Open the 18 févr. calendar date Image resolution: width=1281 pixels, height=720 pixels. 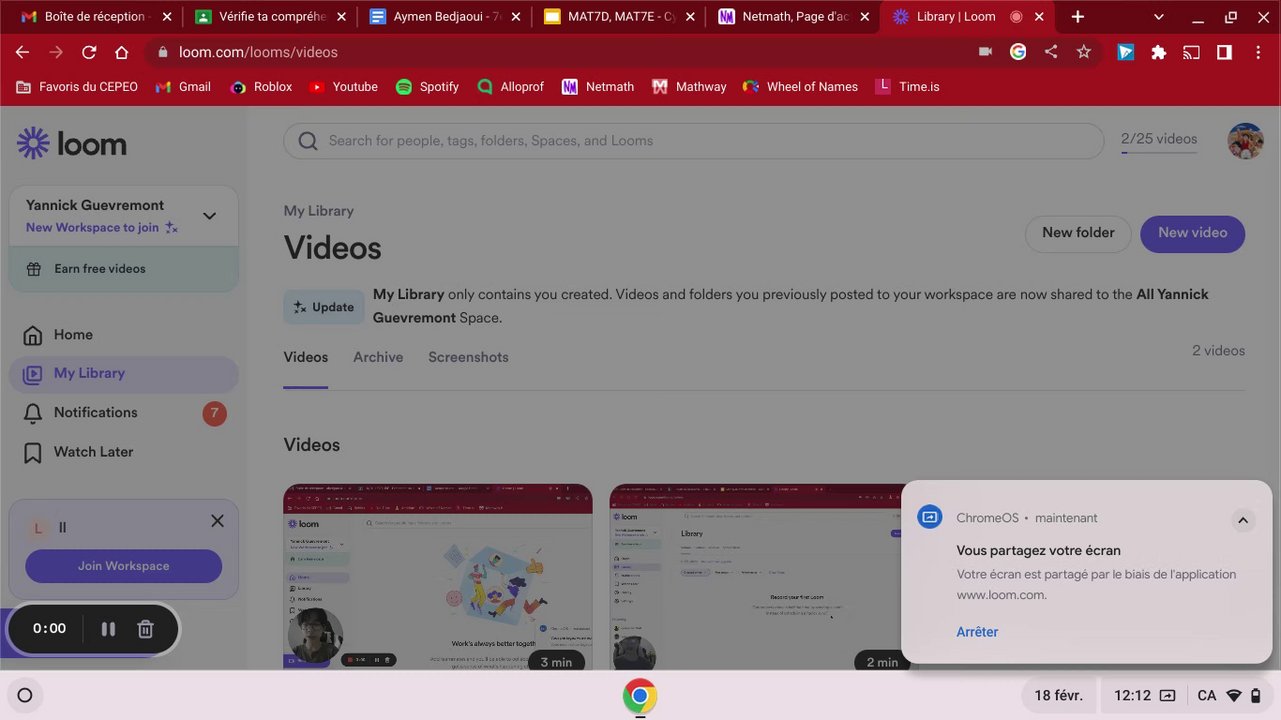[1058, 695]
